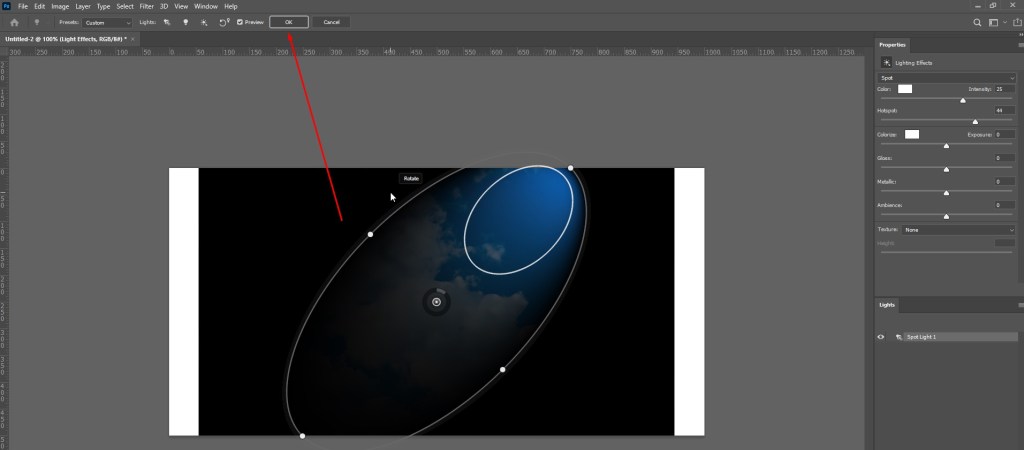
Task: Open the Image menu
Action: tap(60, 6)
